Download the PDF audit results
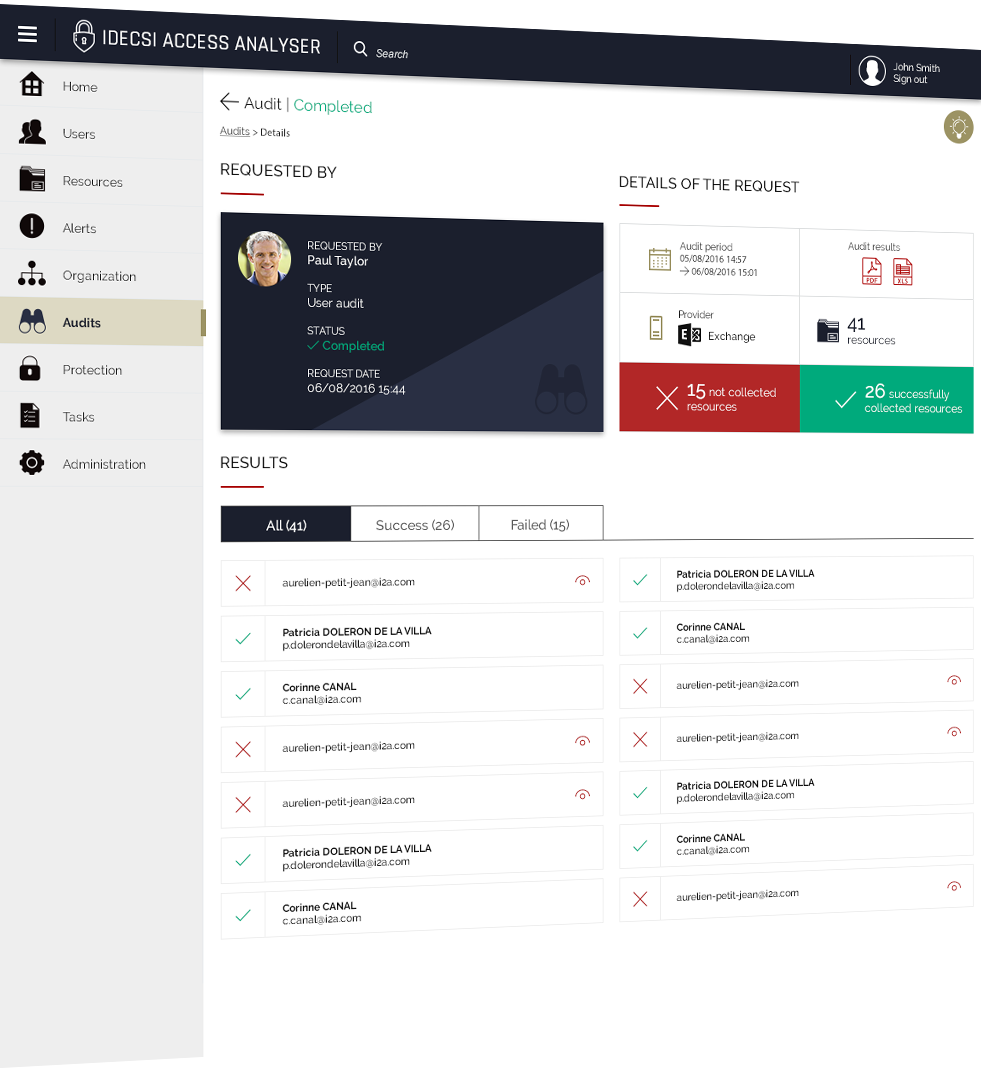 point(872,271)
